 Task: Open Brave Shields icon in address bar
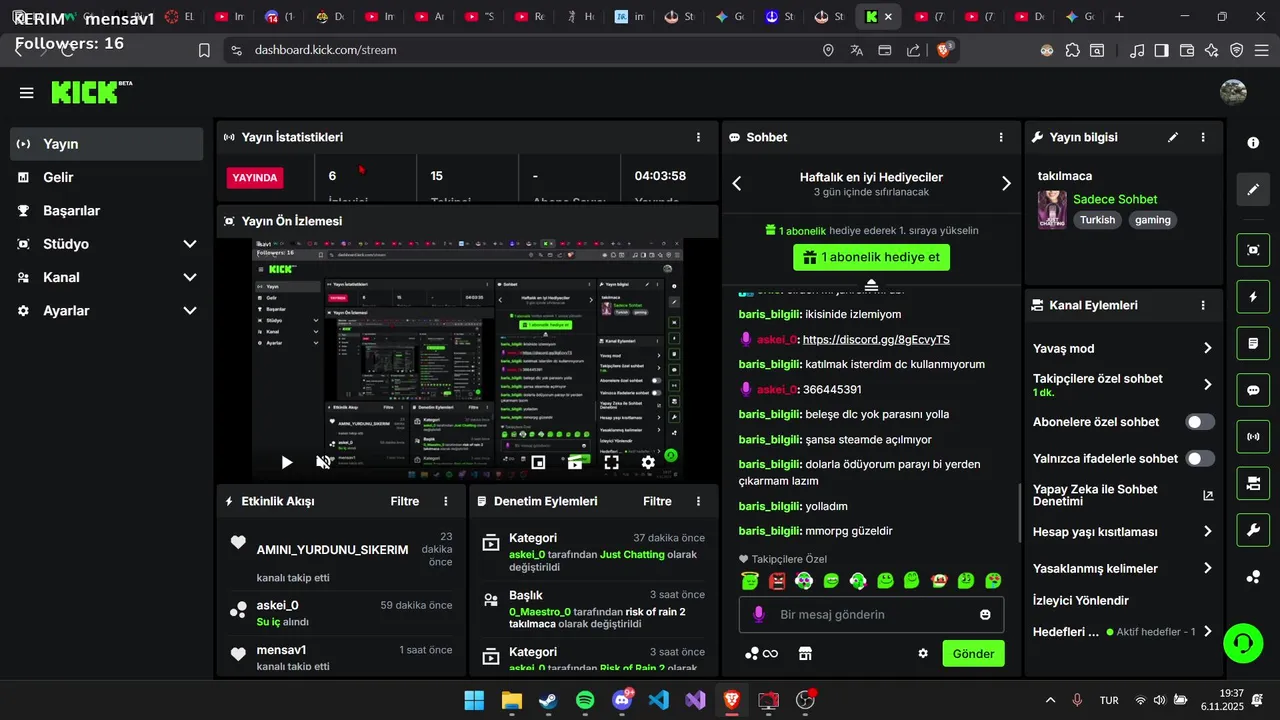click(x=944, y=50)
